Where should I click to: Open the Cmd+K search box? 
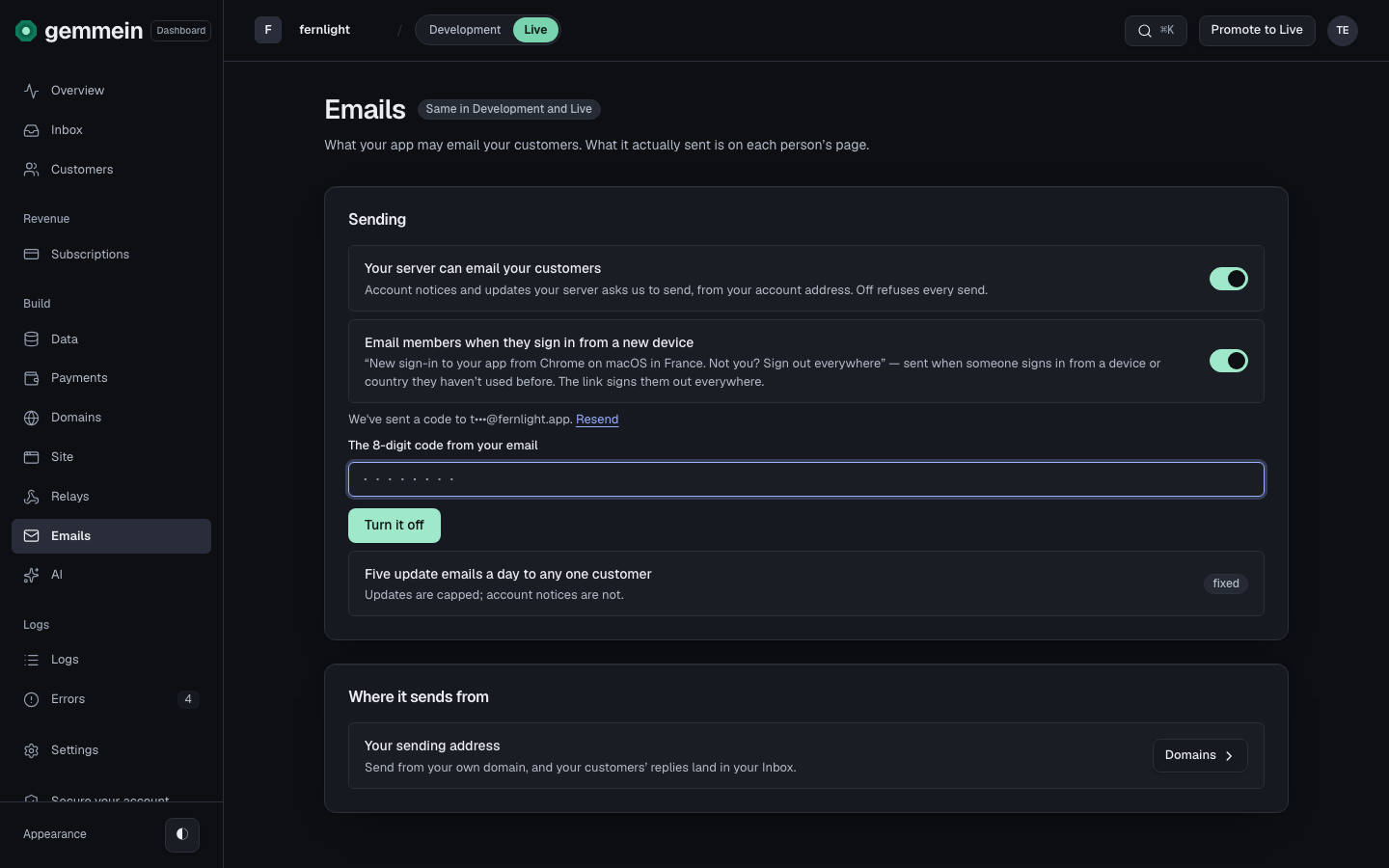pyautogui.click(x=1156, y=31)
